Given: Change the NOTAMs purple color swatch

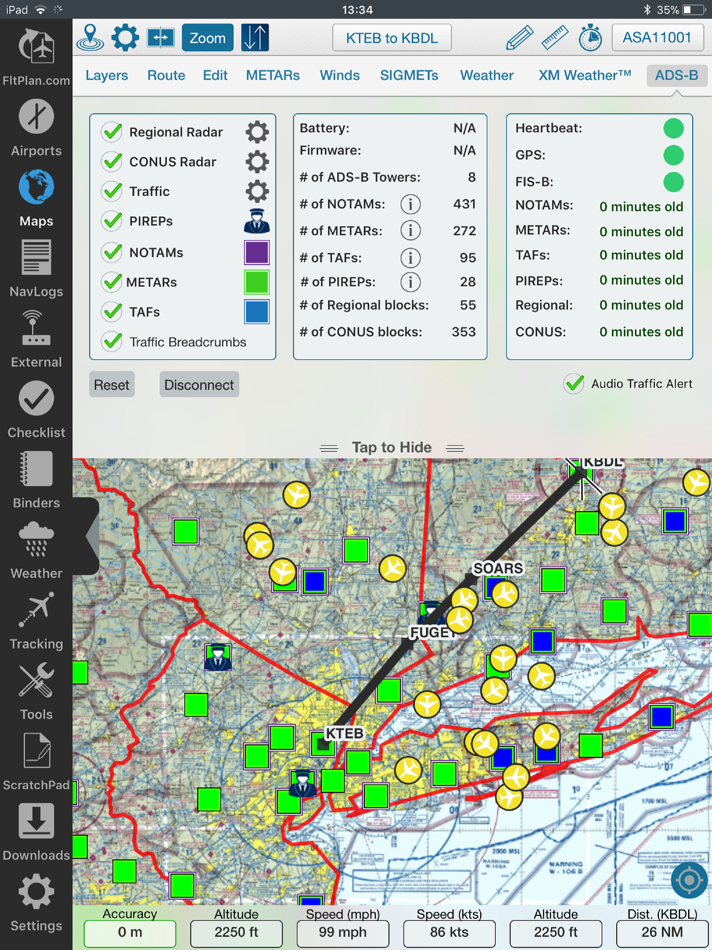Looking at the screenshot, I should tap(257, 252).
